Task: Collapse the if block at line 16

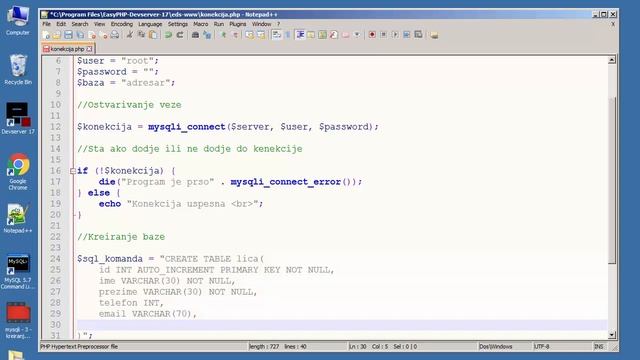Action: (x=73, y=171)
